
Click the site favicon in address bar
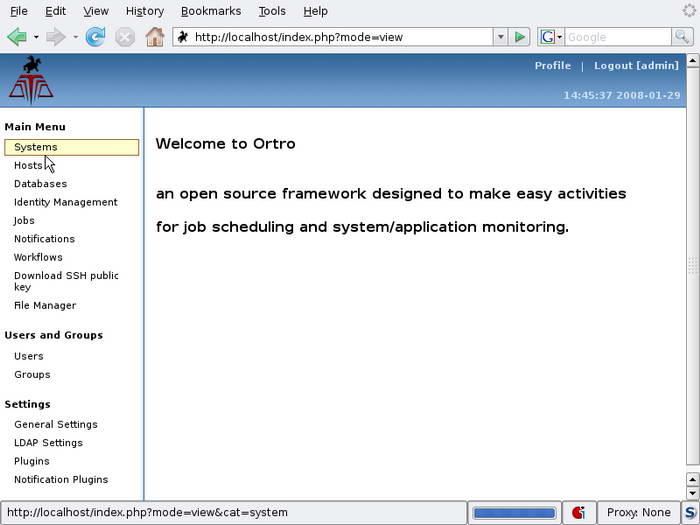point(183,37)
